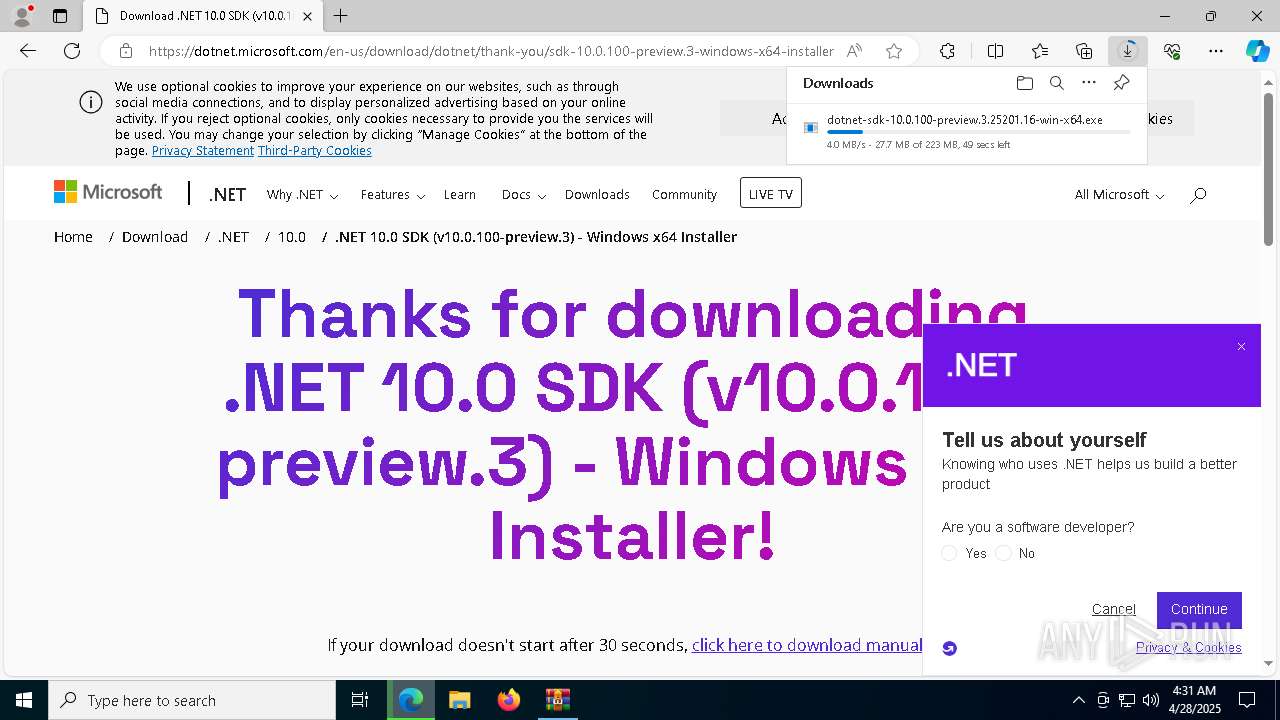
Task: Open the volume control in the tray
Action: pyautogui.click(x=1151, y=700)
